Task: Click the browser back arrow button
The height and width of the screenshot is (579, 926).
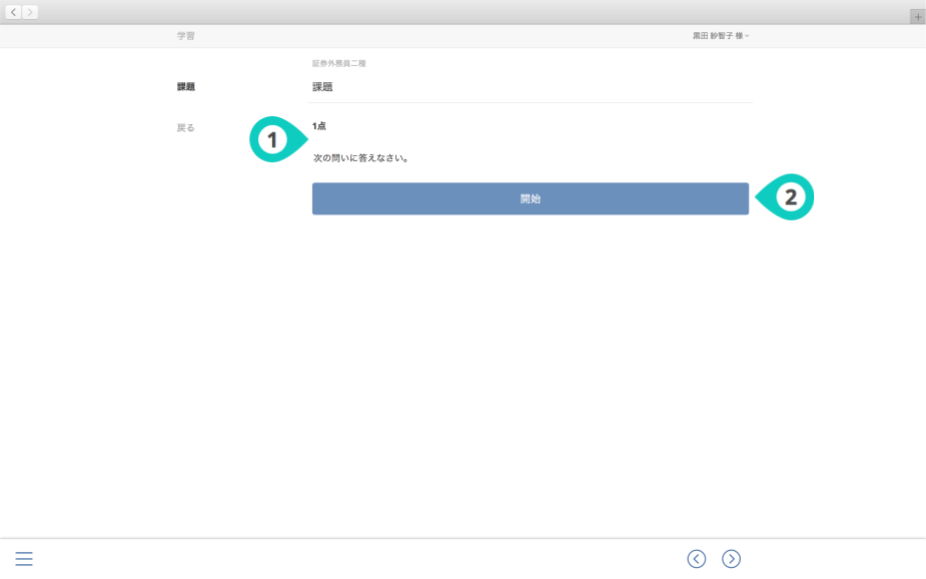Action: (x=14, y=12)
